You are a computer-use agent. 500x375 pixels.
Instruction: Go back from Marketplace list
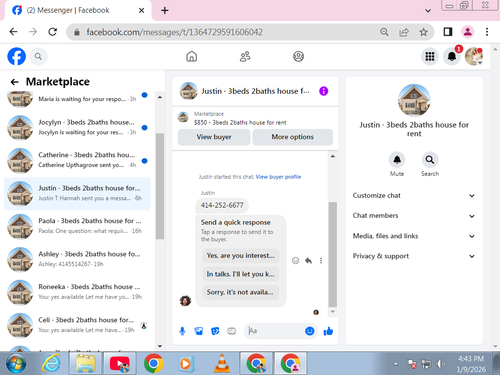point(14,82)
